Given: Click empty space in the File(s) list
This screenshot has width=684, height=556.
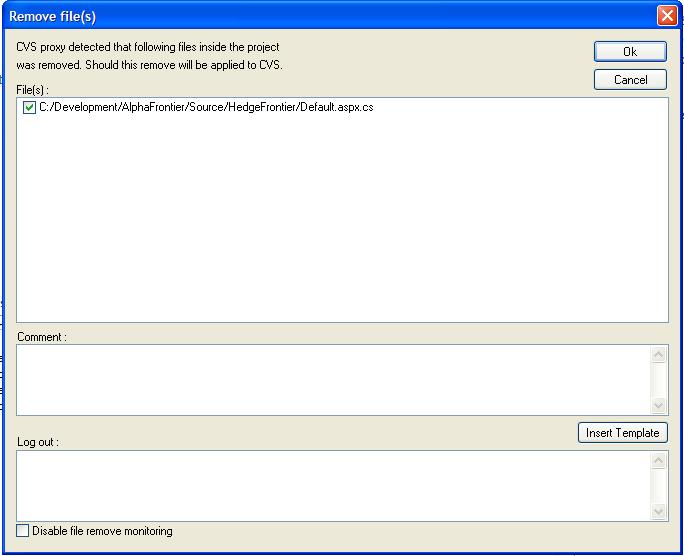Looking at the screenshot, I should click(340, 220).
